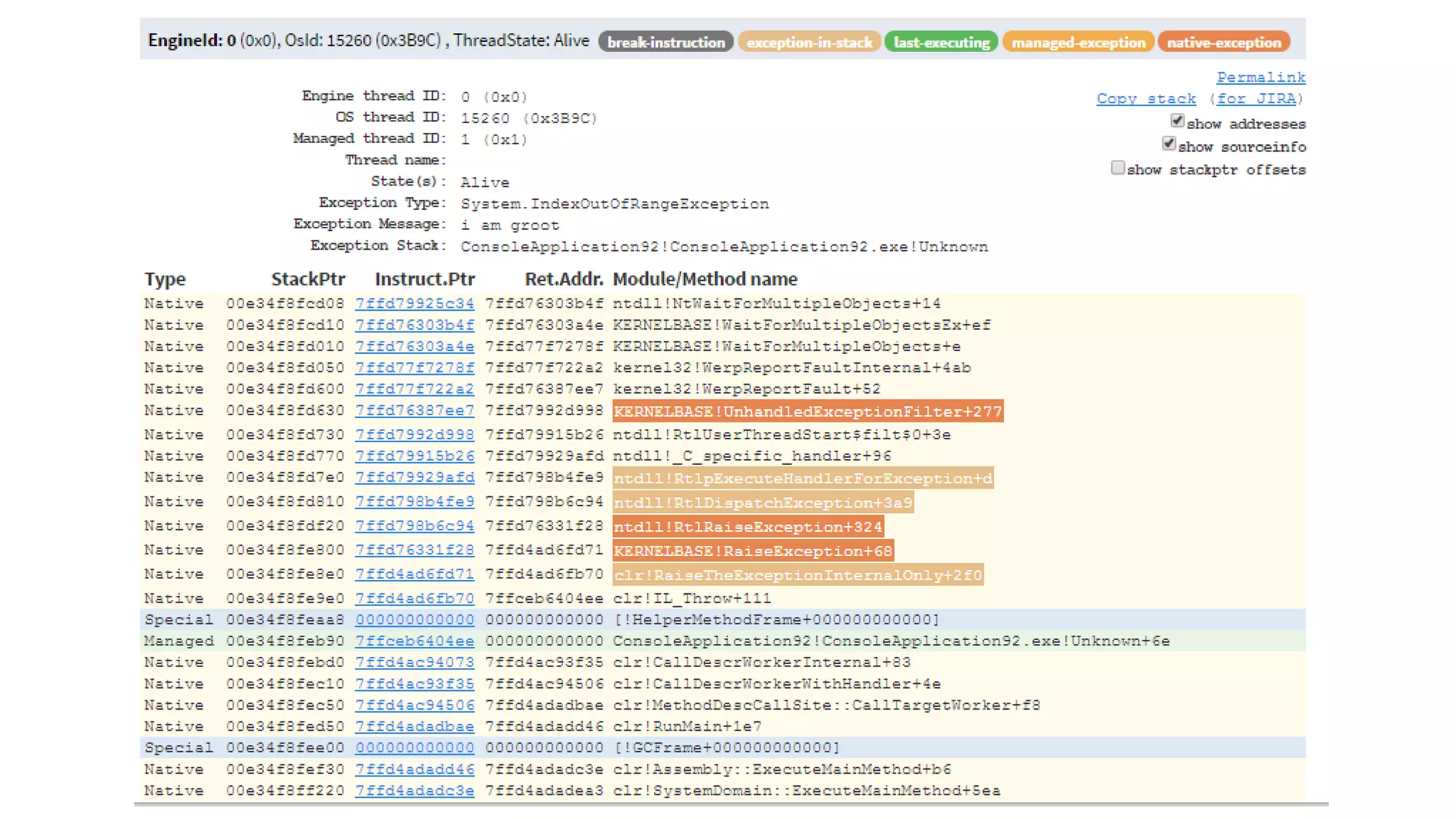Click the HelperMethodFrame zero address link
This screenshot has height=819, width=1456.
coord(414,619)
